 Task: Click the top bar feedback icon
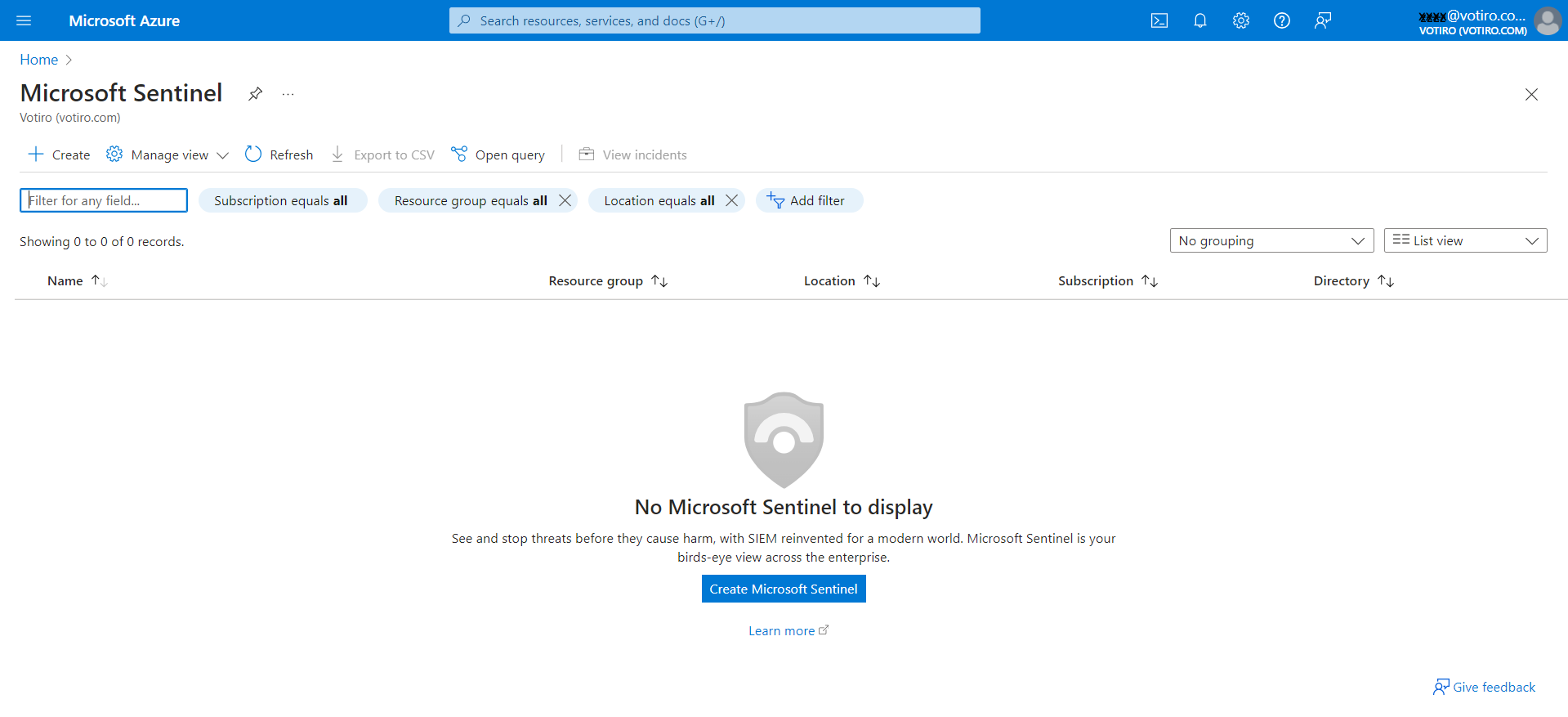tap(1322, 20)
